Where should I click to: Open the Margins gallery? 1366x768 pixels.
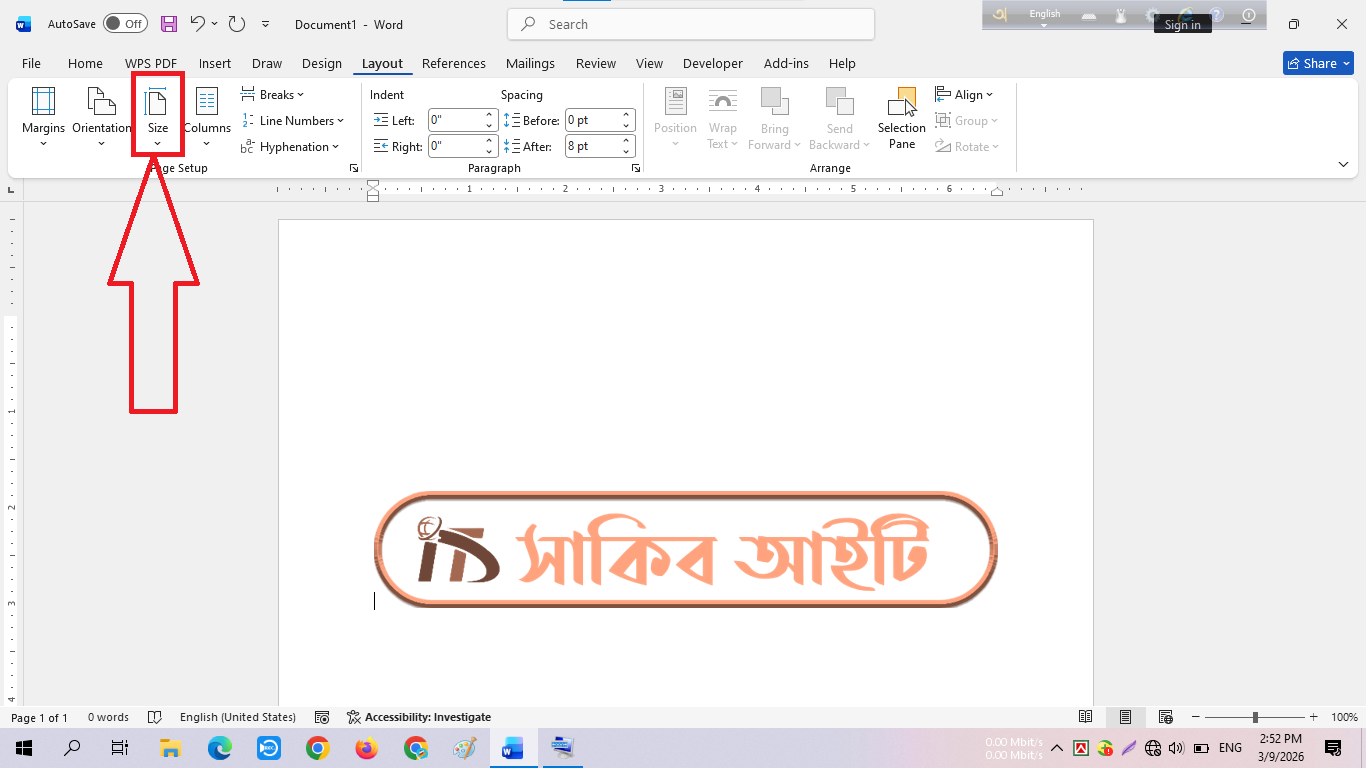pyautogui.click(x=43, y=117)
